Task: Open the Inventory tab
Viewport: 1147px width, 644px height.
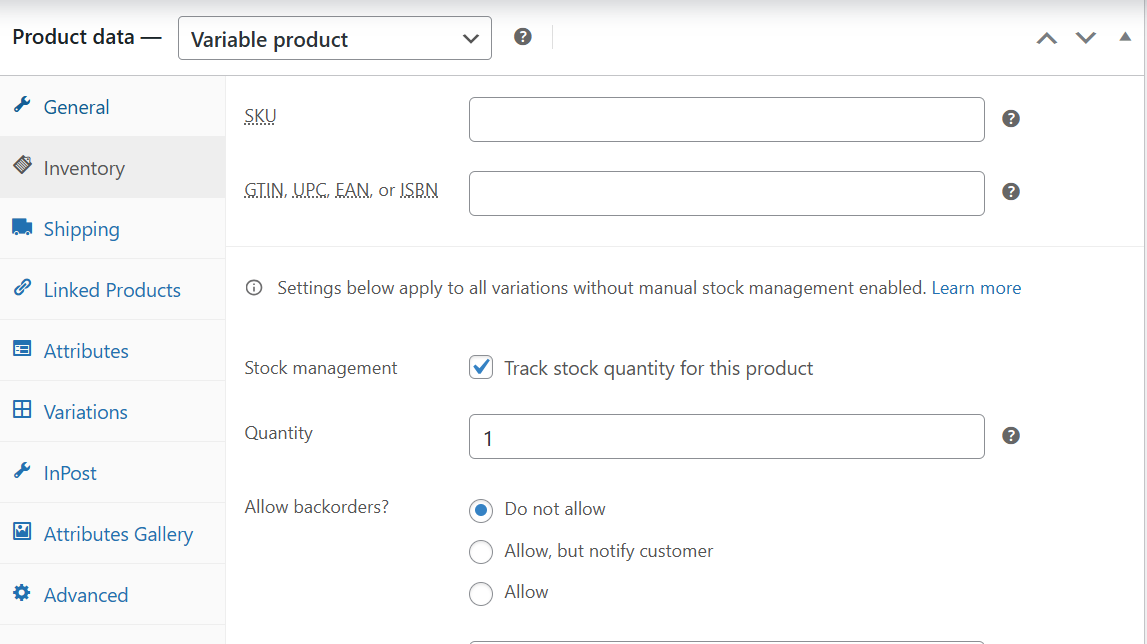Action: [113, 168]
